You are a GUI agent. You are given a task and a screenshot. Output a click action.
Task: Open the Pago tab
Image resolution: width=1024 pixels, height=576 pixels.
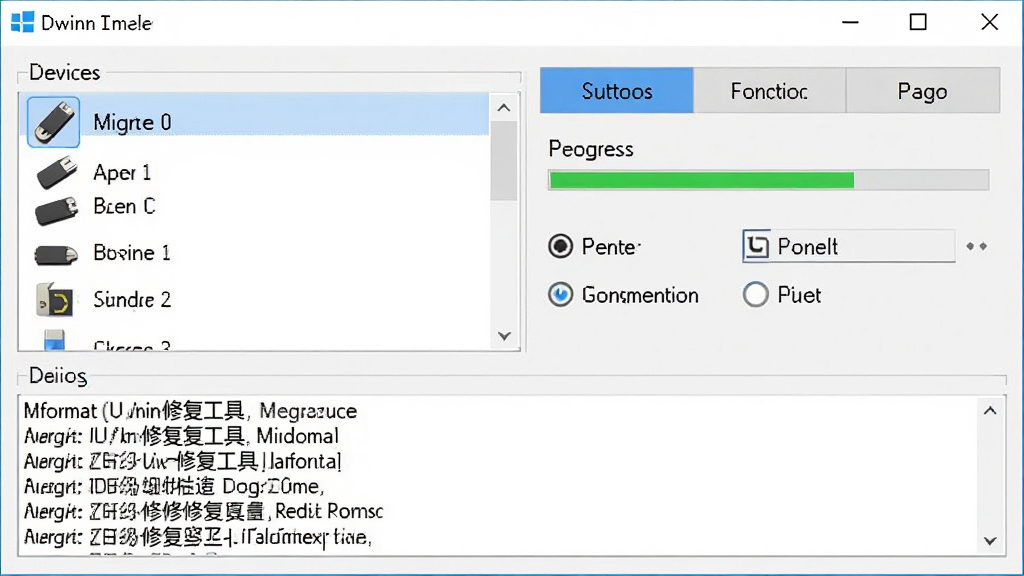[x=922, y=91]
